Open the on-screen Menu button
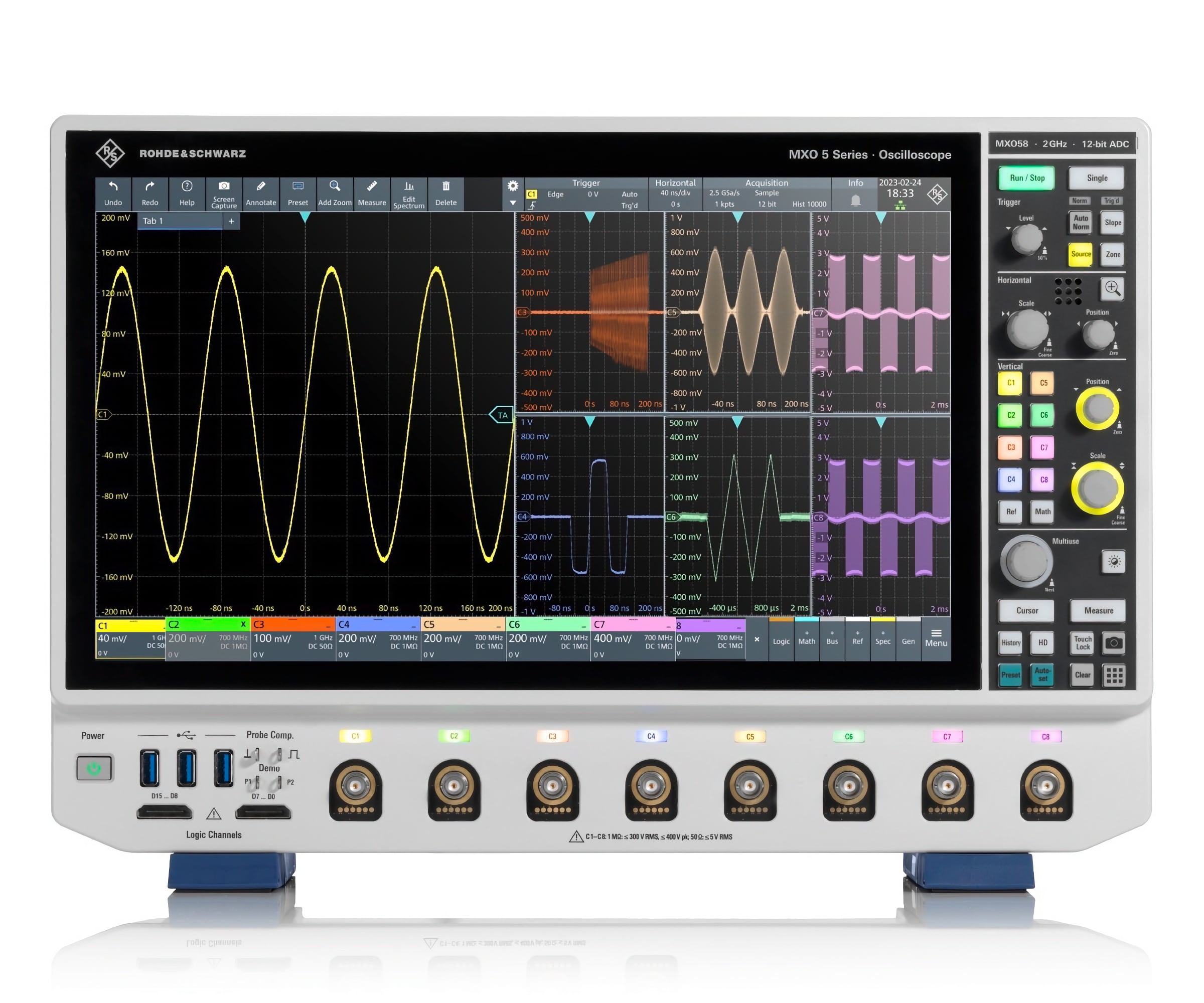The image size is (1204, 1003). tap(936, 638)
